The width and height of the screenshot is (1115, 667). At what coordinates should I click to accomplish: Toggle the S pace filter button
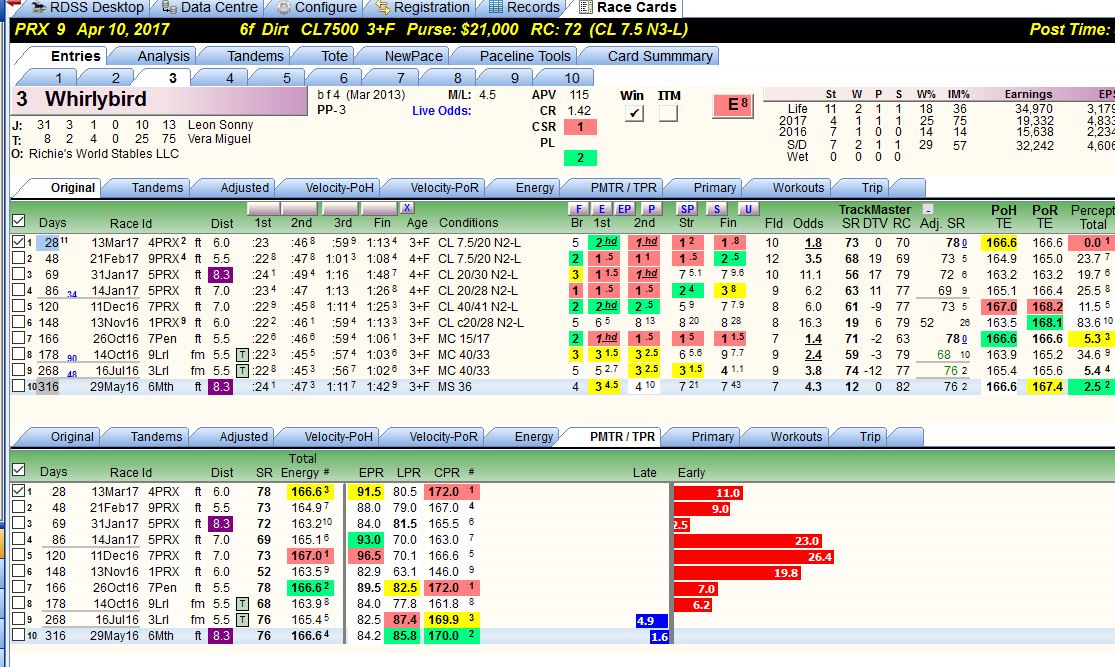tap(717, 208)
